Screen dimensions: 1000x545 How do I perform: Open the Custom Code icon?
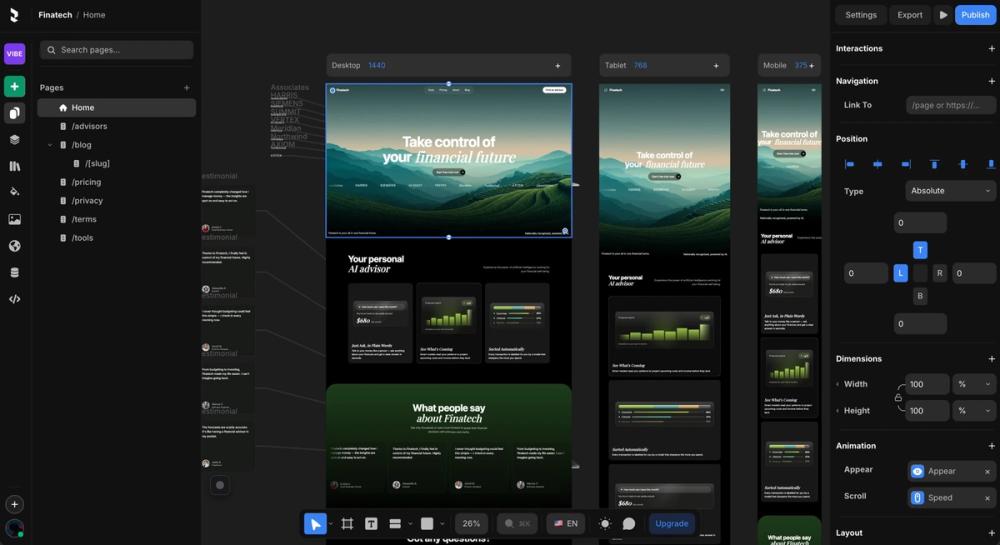click(x=15, y=299)
